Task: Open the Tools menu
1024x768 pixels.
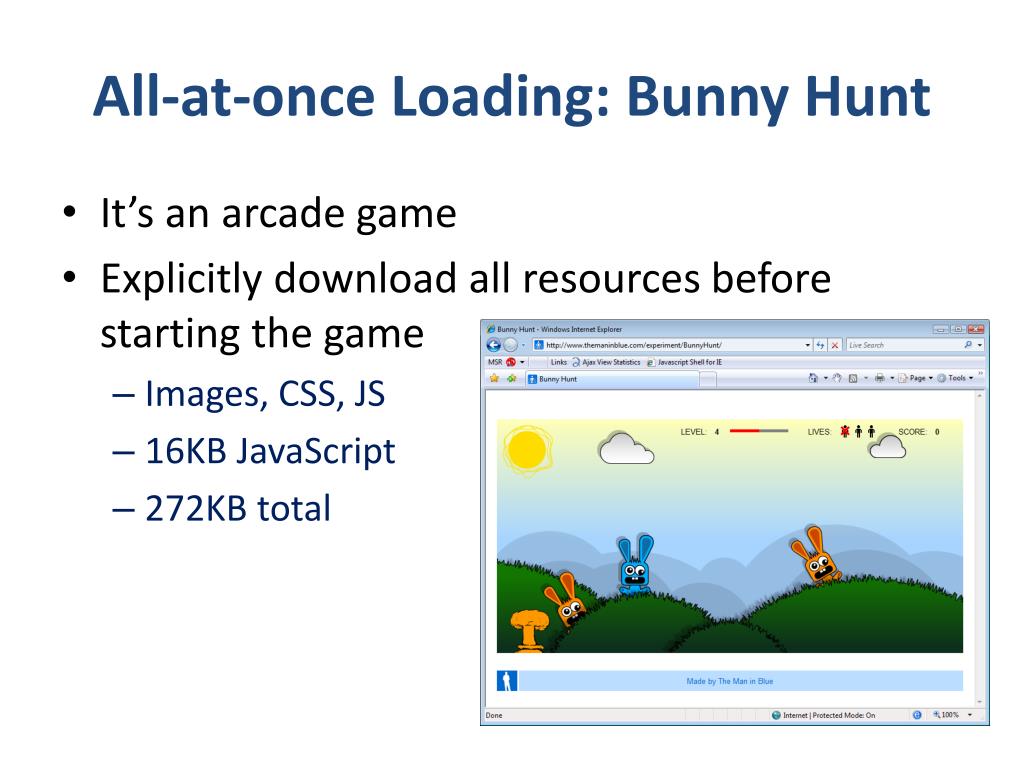Action: (955, 378)
